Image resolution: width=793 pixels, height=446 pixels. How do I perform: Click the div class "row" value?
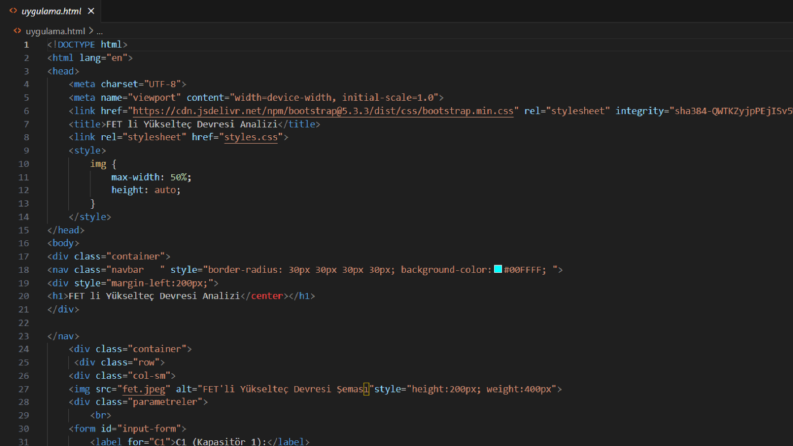[x=146, y=362]
